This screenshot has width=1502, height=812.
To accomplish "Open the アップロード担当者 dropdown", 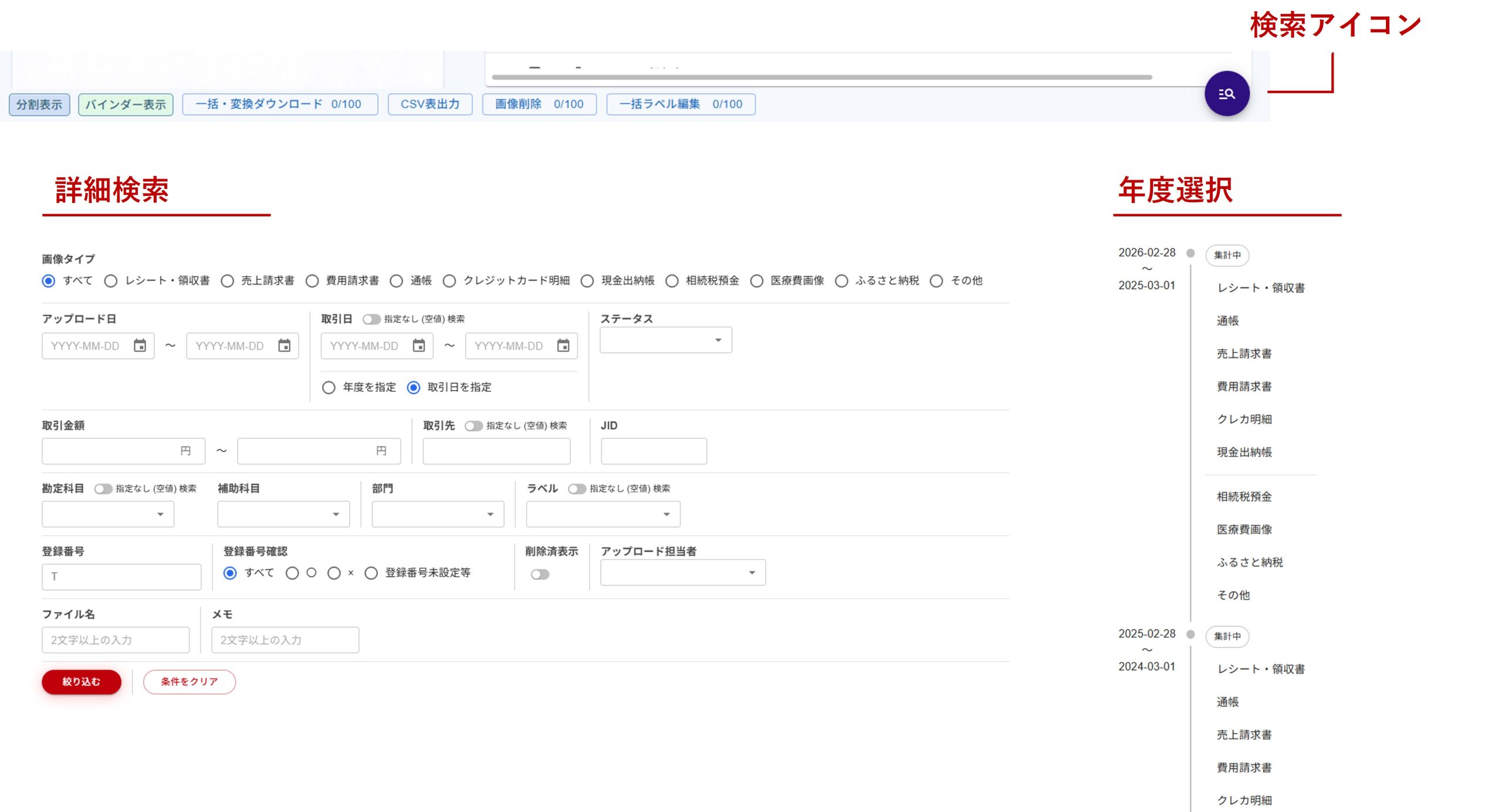I will 682,573.
